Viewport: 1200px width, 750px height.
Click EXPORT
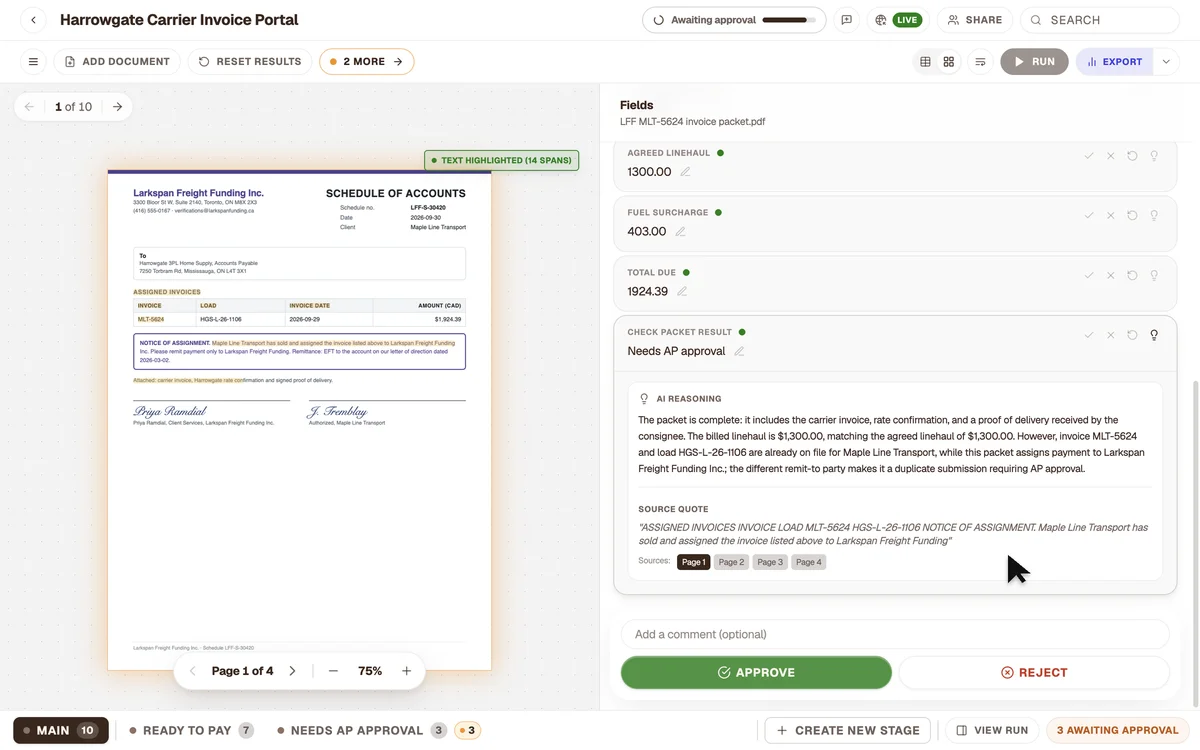click(1115, 62)
